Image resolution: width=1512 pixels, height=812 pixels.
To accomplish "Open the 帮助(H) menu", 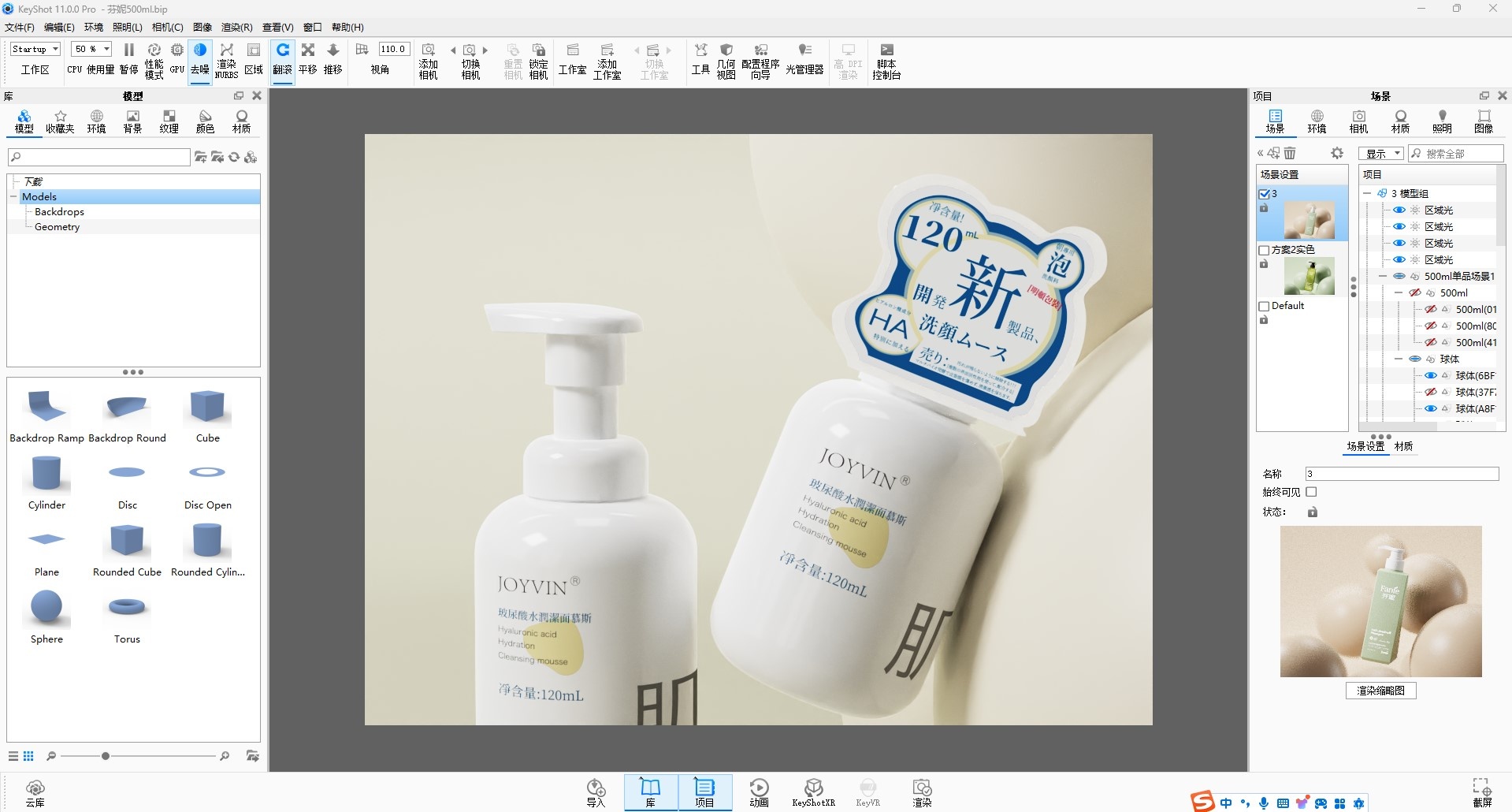I will (x=347, y=27).
